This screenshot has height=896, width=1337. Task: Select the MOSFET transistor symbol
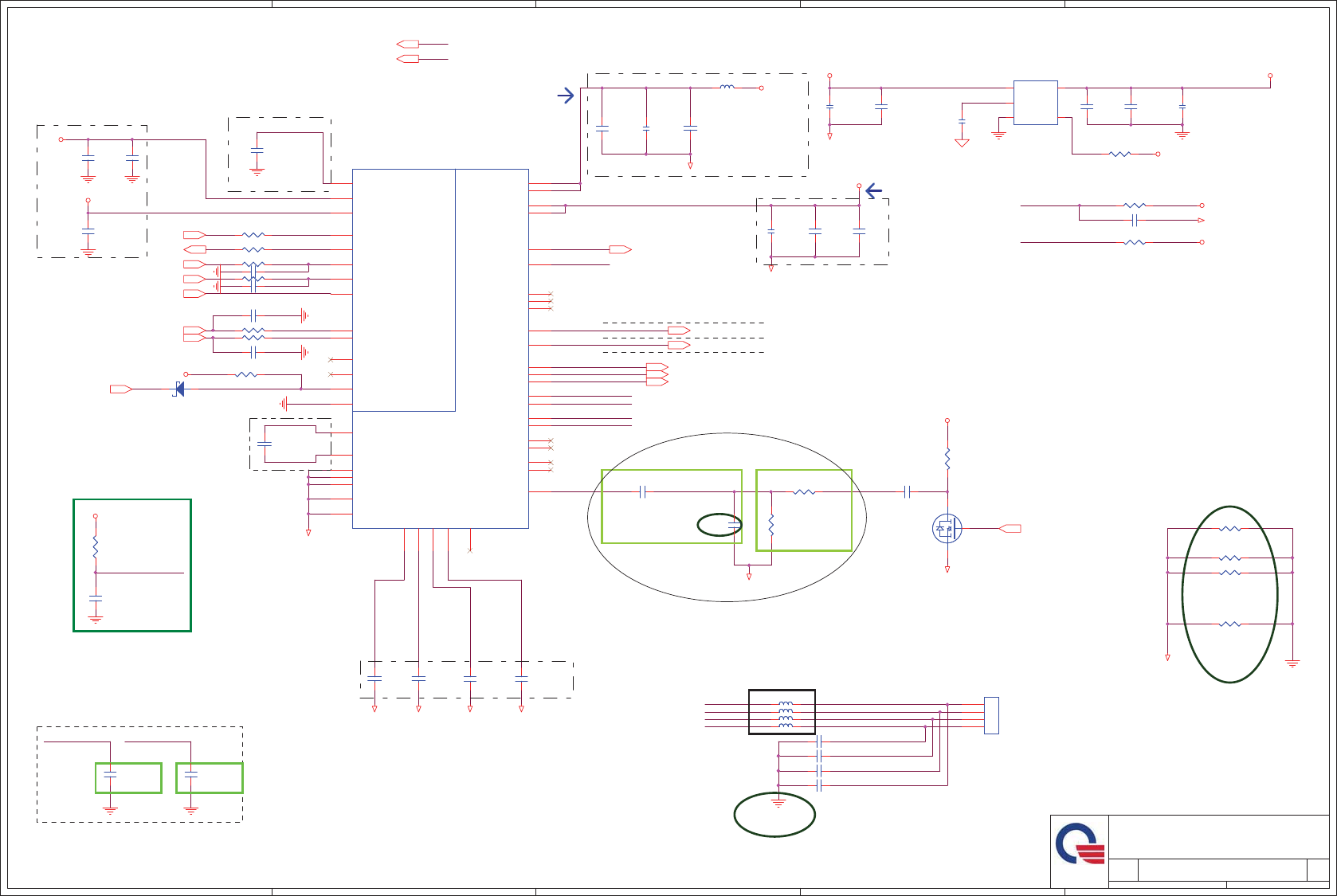tap(947, 528)
